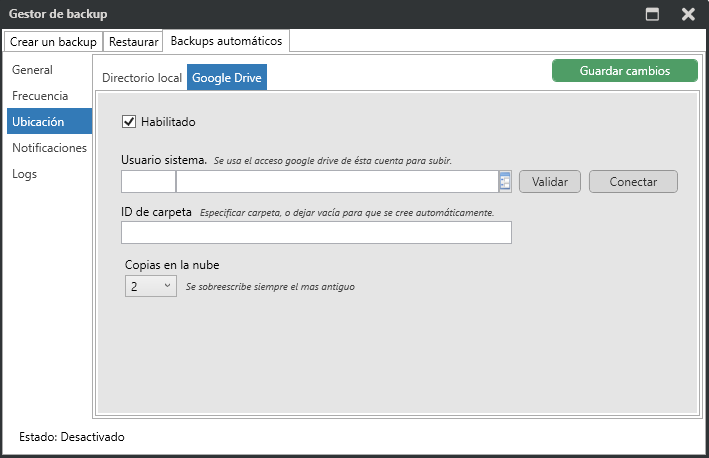
Task: Switch to the Directorio local tab
Action: tap(141, 77)
